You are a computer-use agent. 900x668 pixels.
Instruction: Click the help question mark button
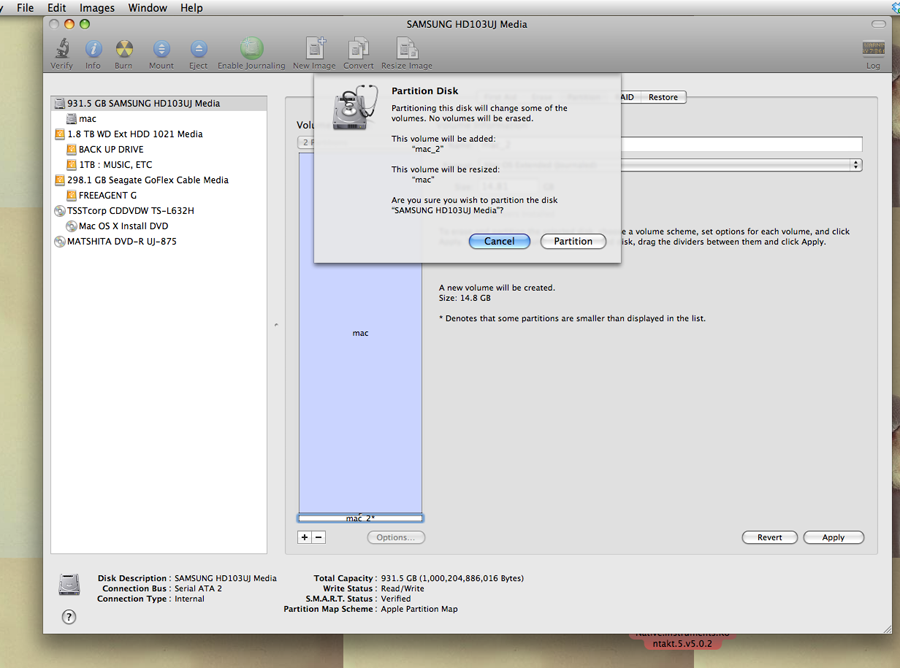click(69, 617)
